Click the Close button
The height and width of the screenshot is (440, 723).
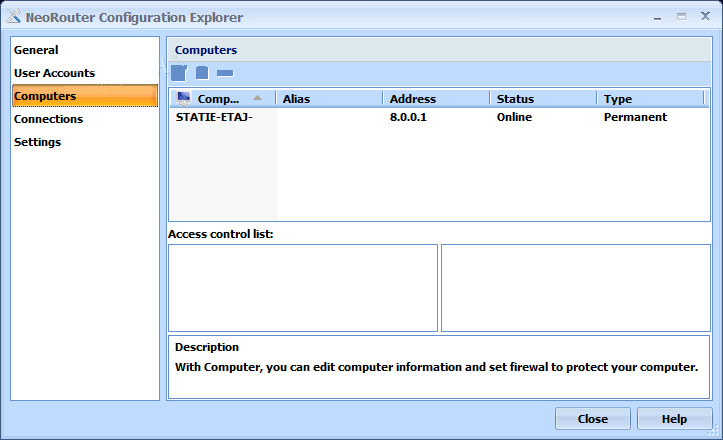click(x=593, y=419)
